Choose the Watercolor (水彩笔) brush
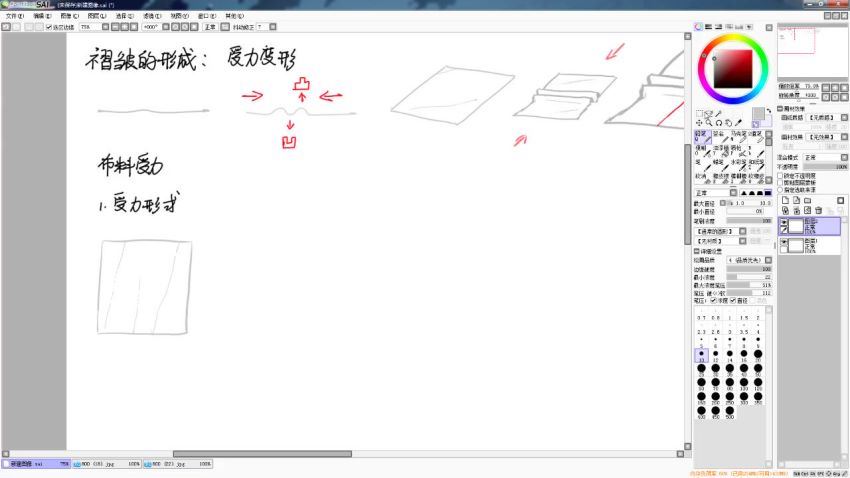 pyautogui.click(x=739, y=165)
